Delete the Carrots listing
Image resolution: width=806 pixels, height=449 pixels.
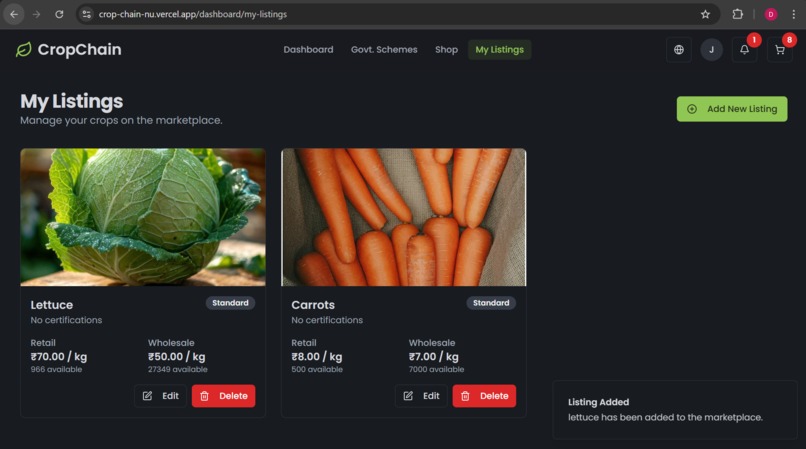coord(484,396)
